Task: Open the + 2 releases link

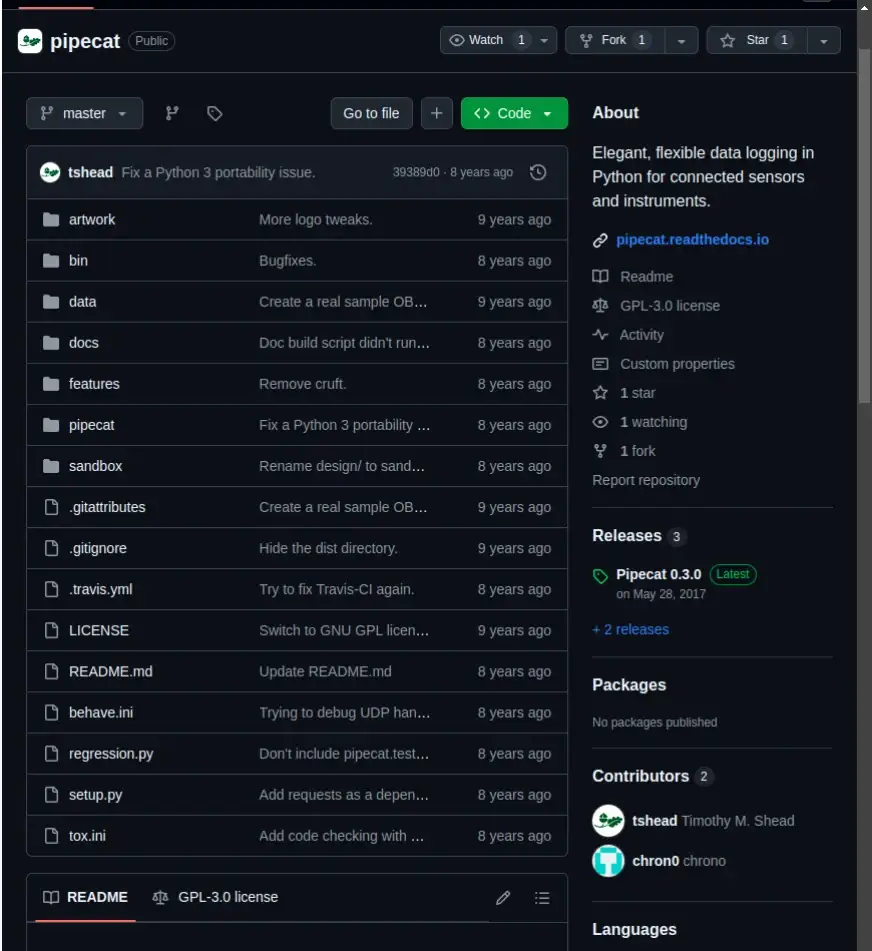Action: (631, 630)
